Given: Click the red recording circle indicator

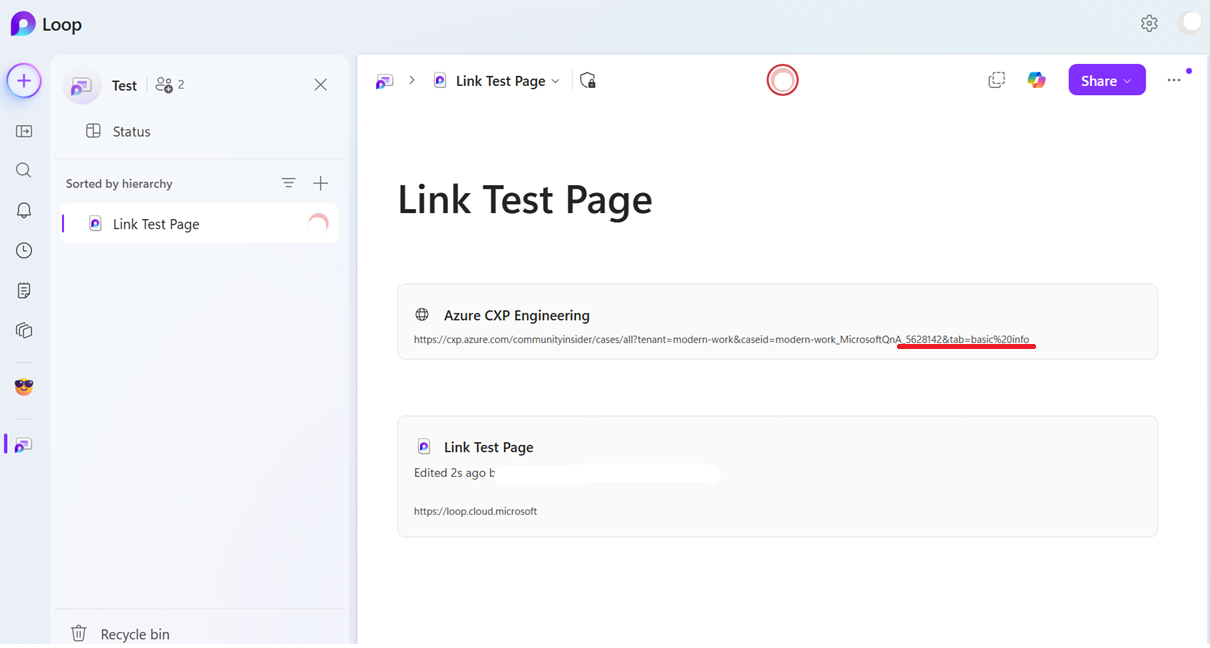Looking at the screenshot, I should tap(782, 80).
